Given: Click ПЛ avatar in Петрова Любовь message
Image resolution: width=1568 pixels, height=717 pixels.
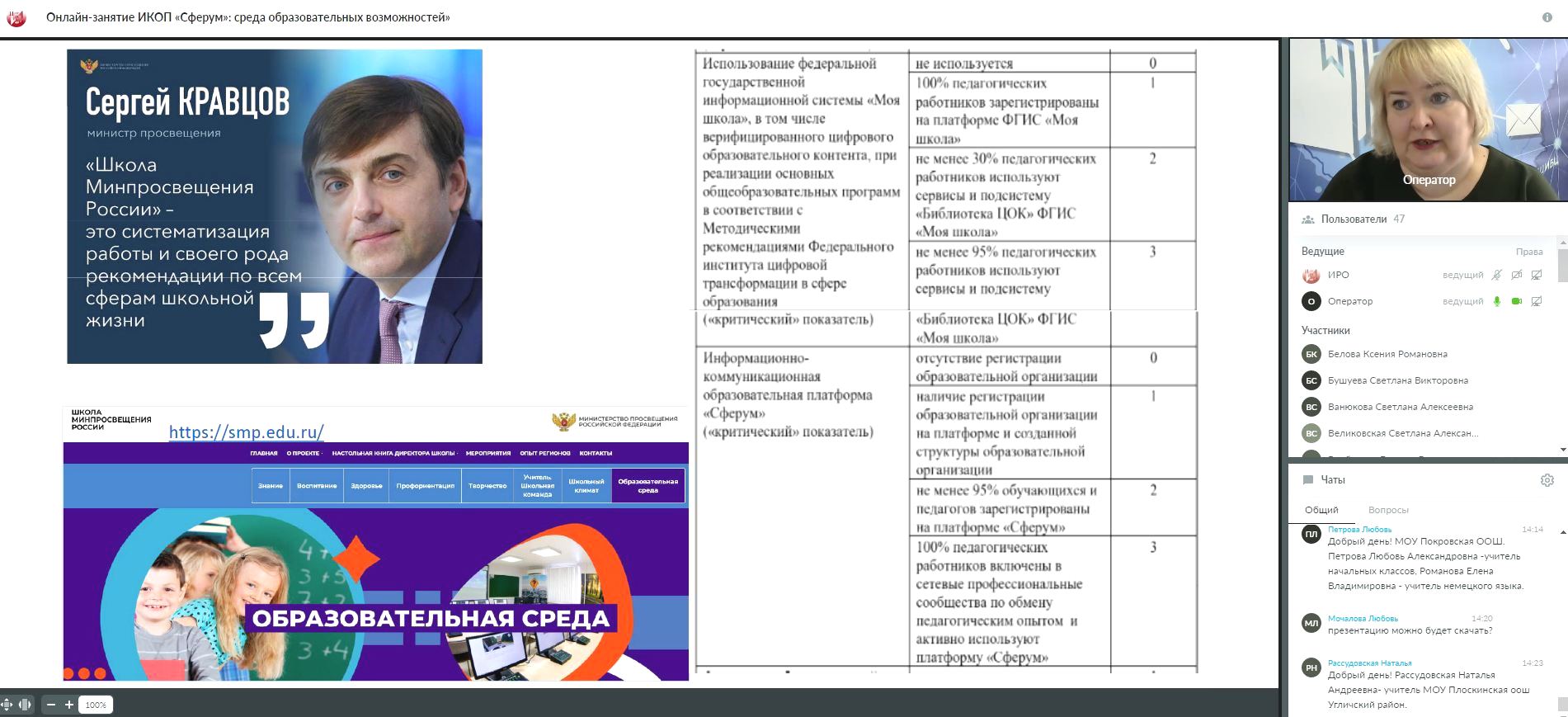Looking at the screenshot, I should [1311, 534].
